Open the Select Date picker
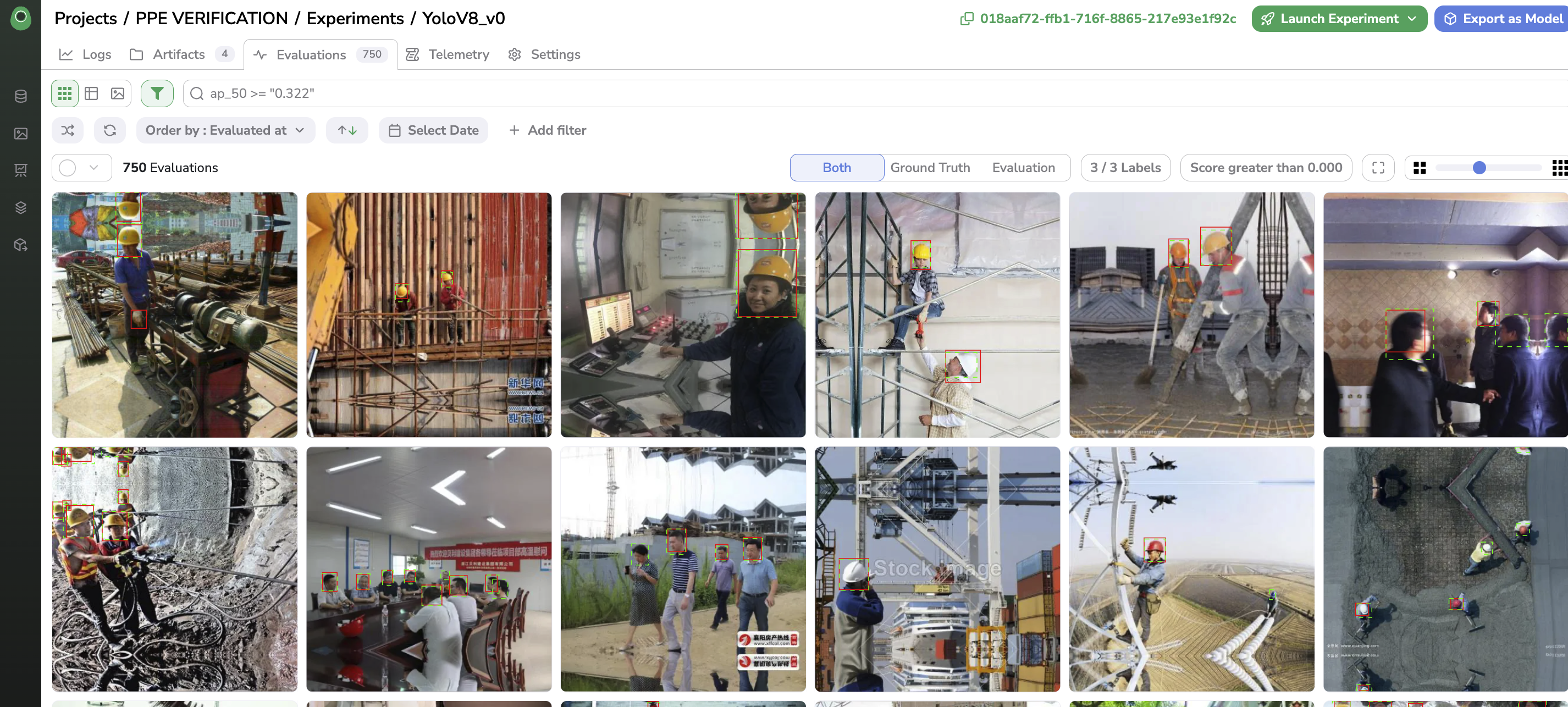 point(433,130)
